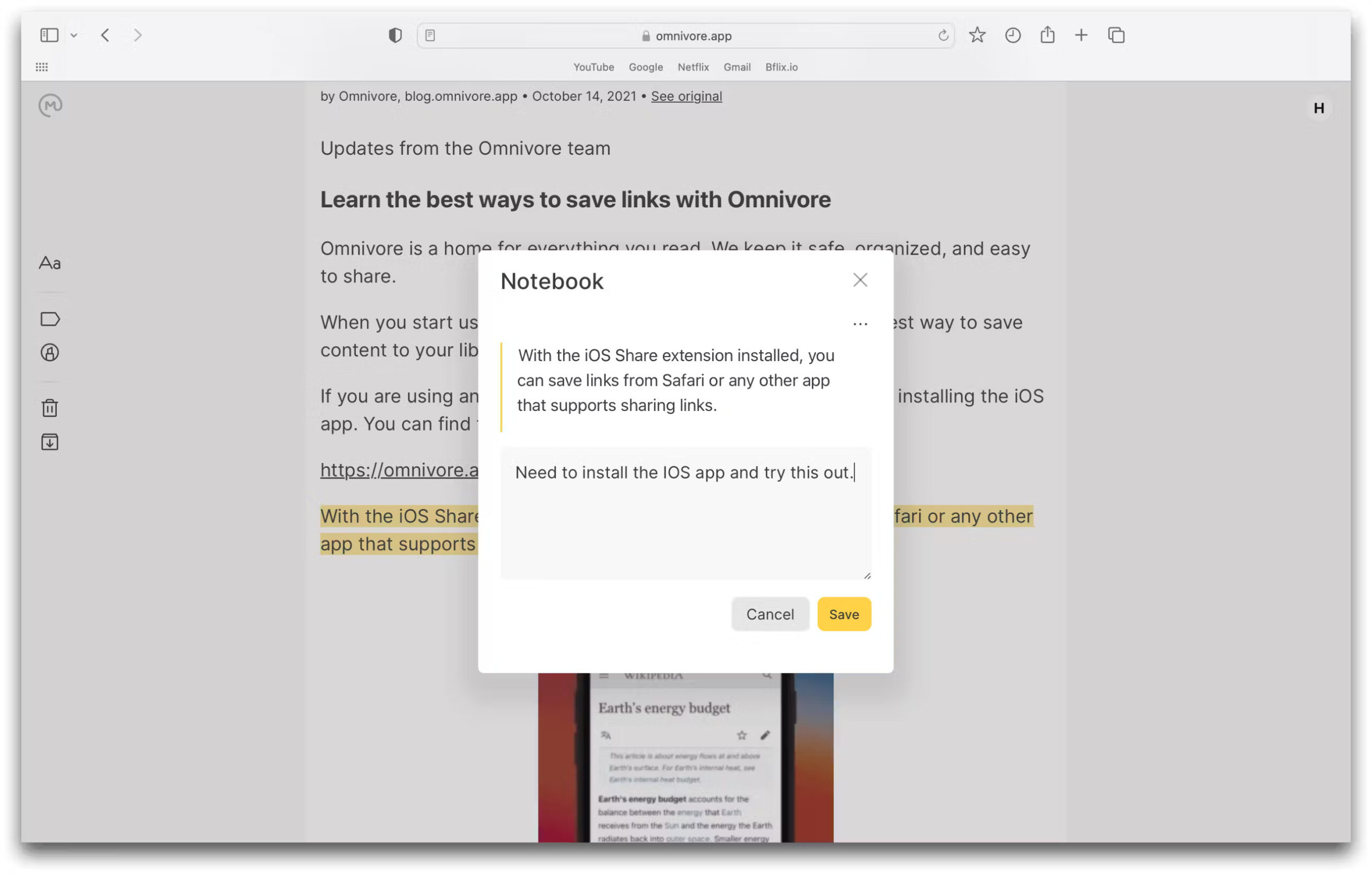
Task: Follow the See original link
Action: tap(686, 96)
